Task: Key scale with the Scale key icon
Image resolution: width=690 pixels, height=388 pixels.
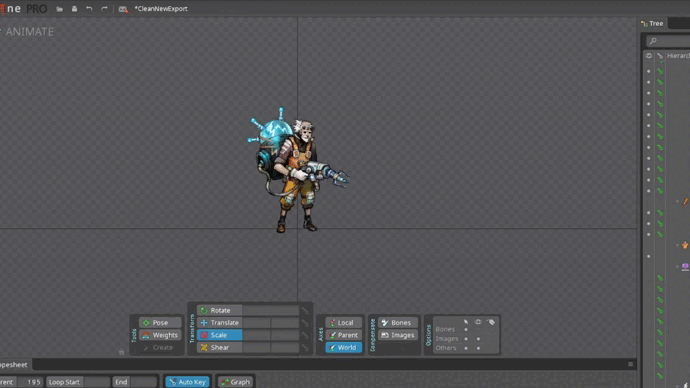Action: pyautogui.click(x=305, y=335)
